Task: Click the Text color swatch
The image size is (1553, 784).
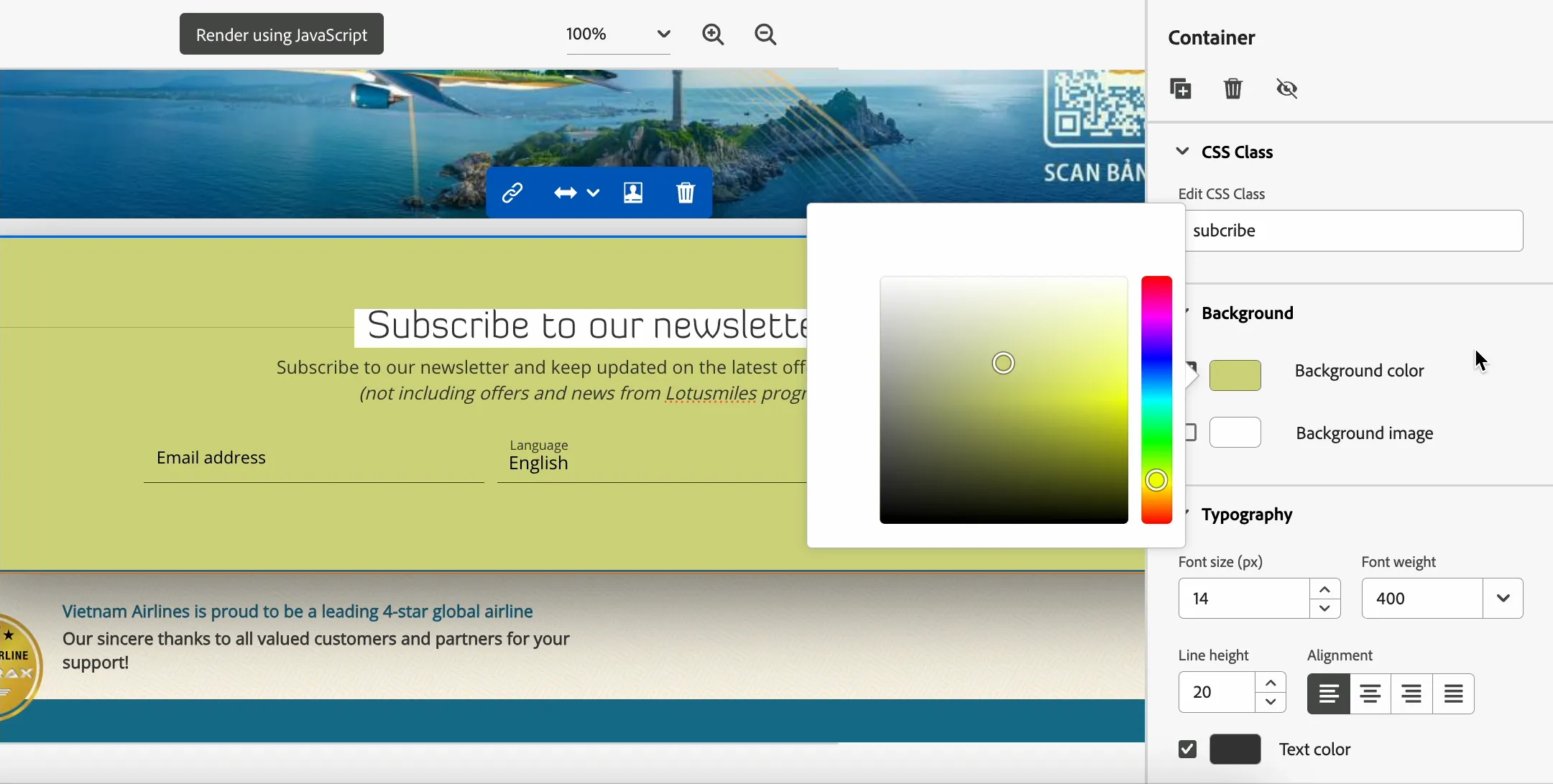Action: click(x=1235, y=750)
